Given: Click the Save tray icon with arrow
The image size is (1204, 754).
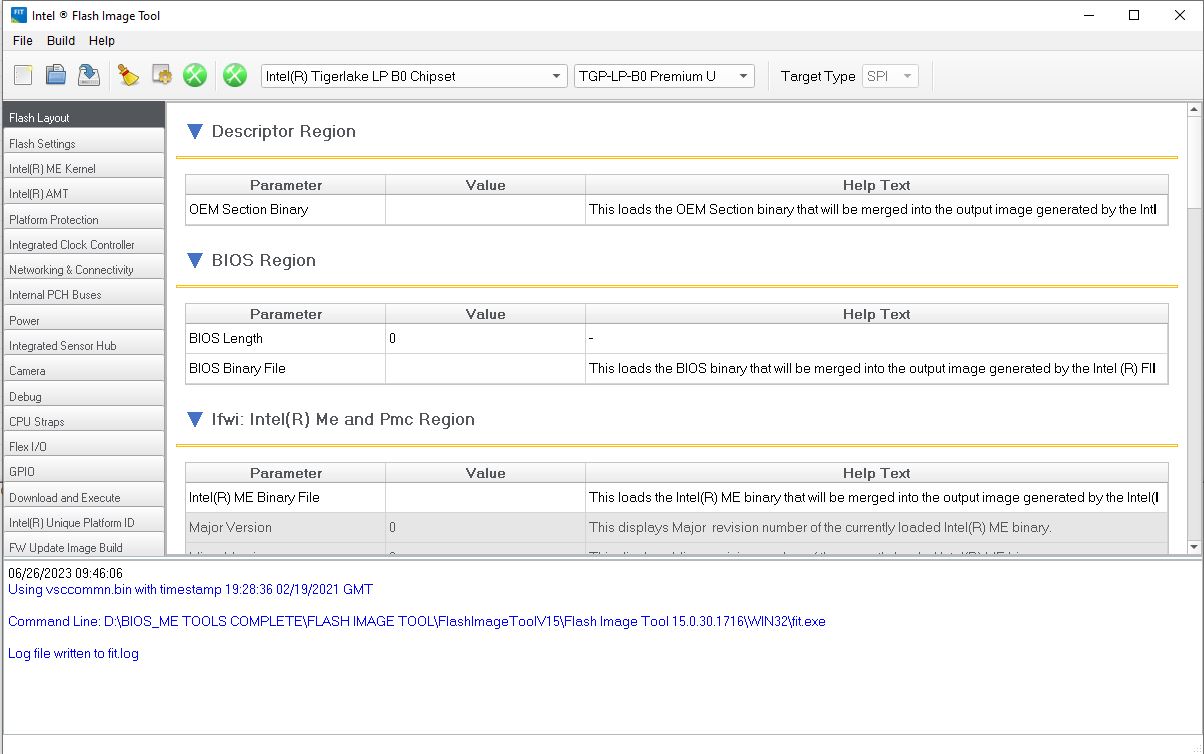Looking at the screenshot, I should pyautogui.click(x=89, y=75).
